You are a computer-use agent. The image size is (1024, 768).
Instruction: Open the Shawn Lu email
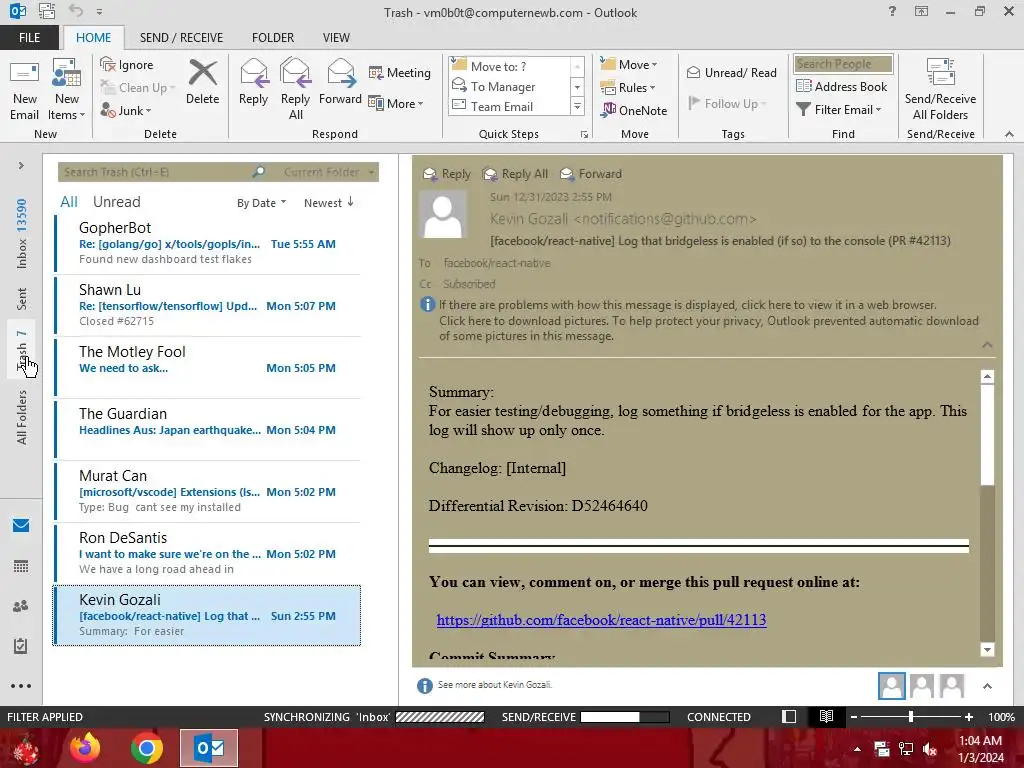(x=208, y=305)
